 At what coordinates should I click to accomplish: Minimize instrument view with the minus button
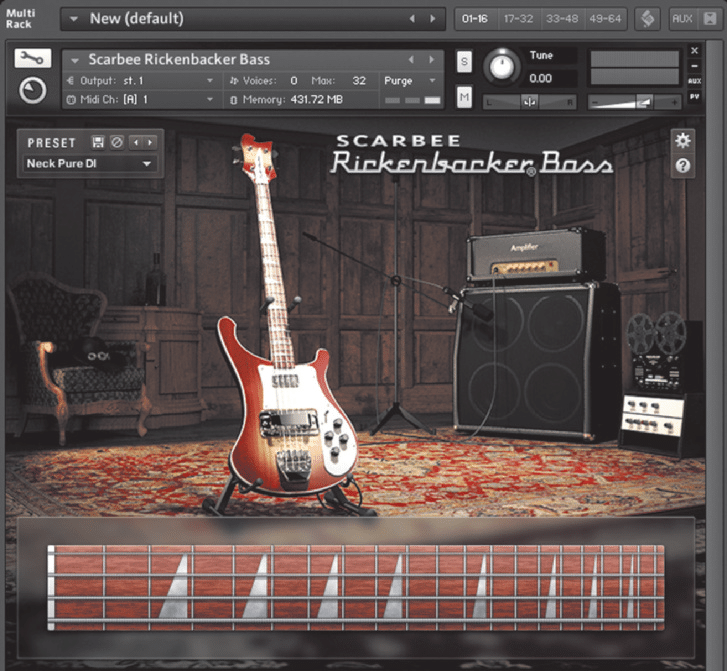pos(694,66)
